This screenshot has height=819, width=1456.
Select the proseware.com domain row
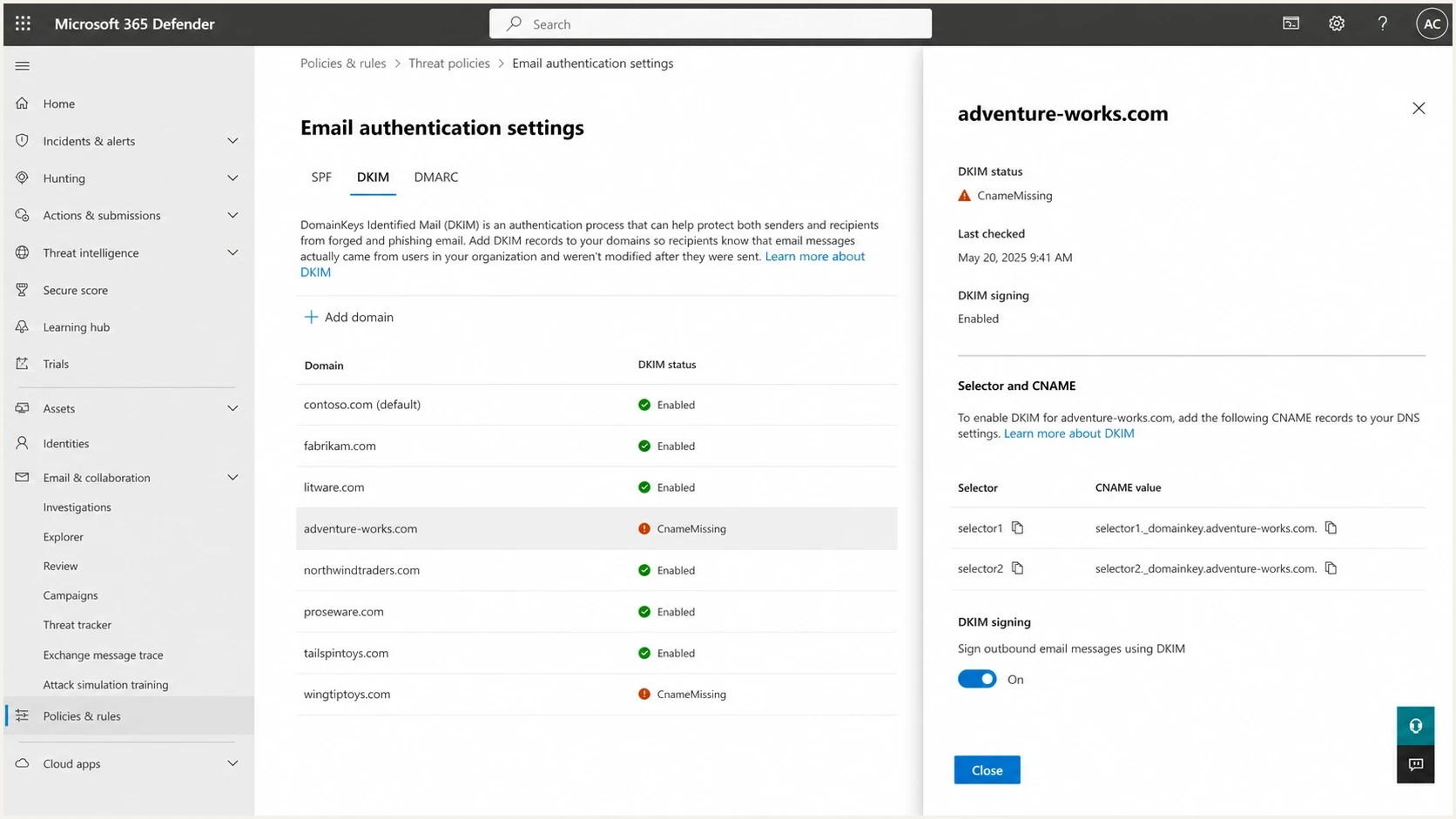(597, 612)
